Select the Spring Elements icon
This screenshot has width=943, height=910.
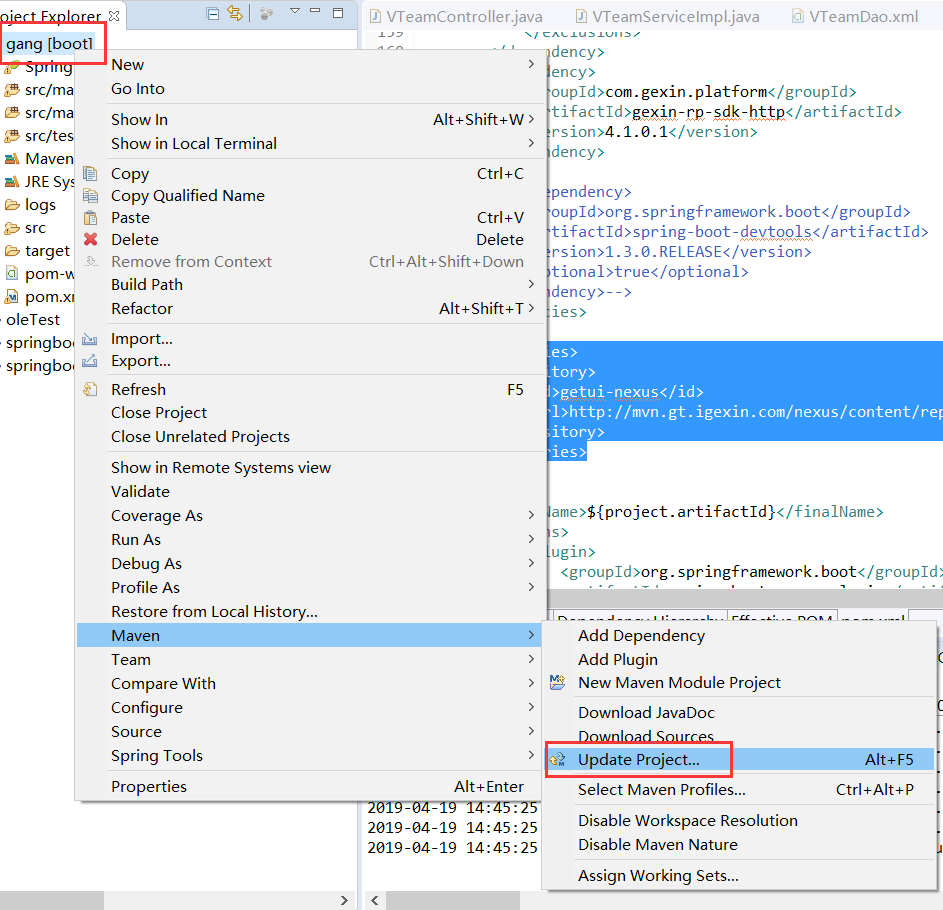[11, 69]
